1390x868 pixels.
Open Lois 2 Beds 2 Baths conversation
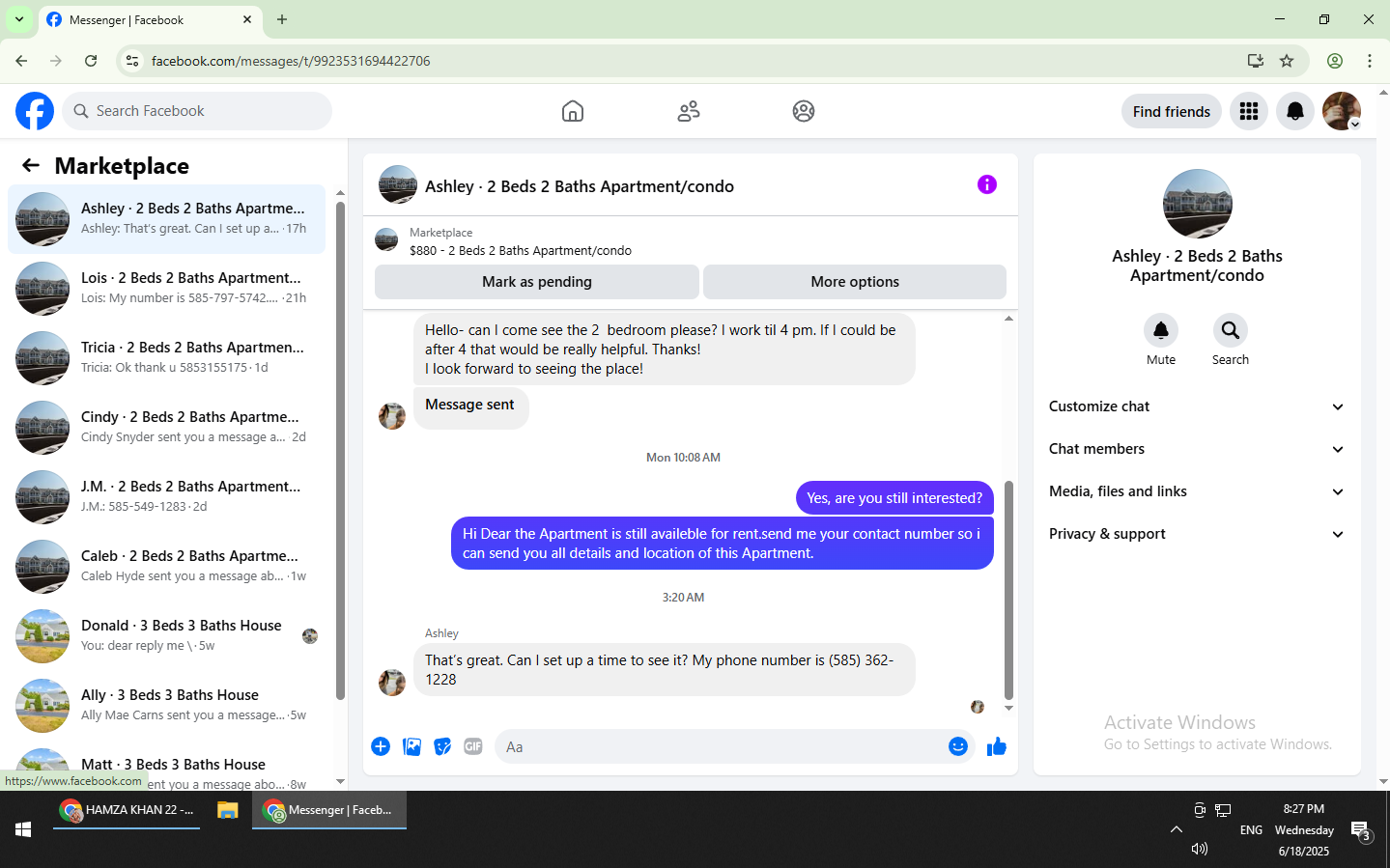[166, 289]
